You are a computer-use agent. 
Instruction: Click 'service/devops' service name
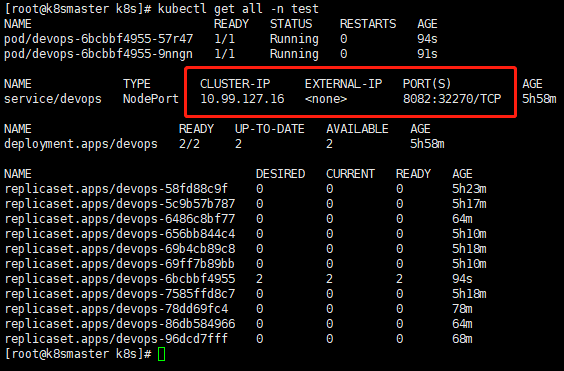[53, 99]
